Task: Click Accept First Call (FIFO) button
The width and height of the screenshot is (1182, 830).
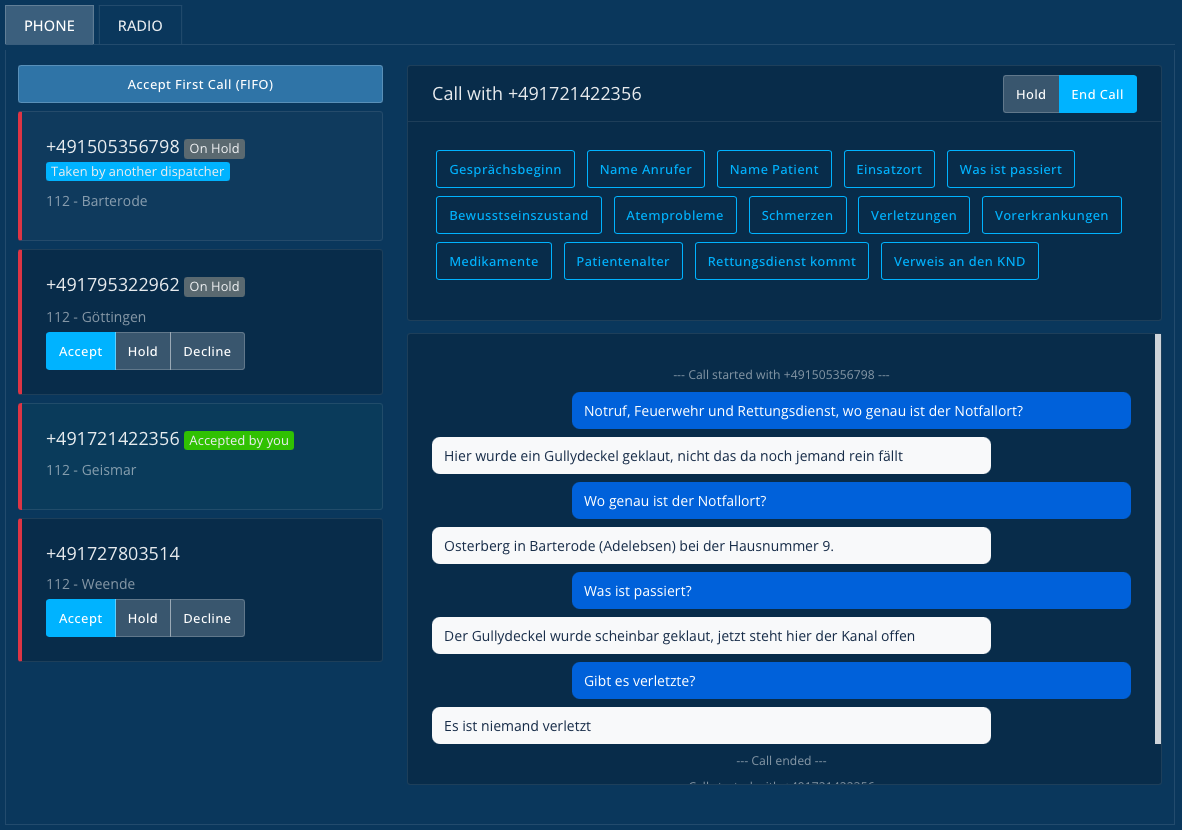Action: tap(201, 84)
